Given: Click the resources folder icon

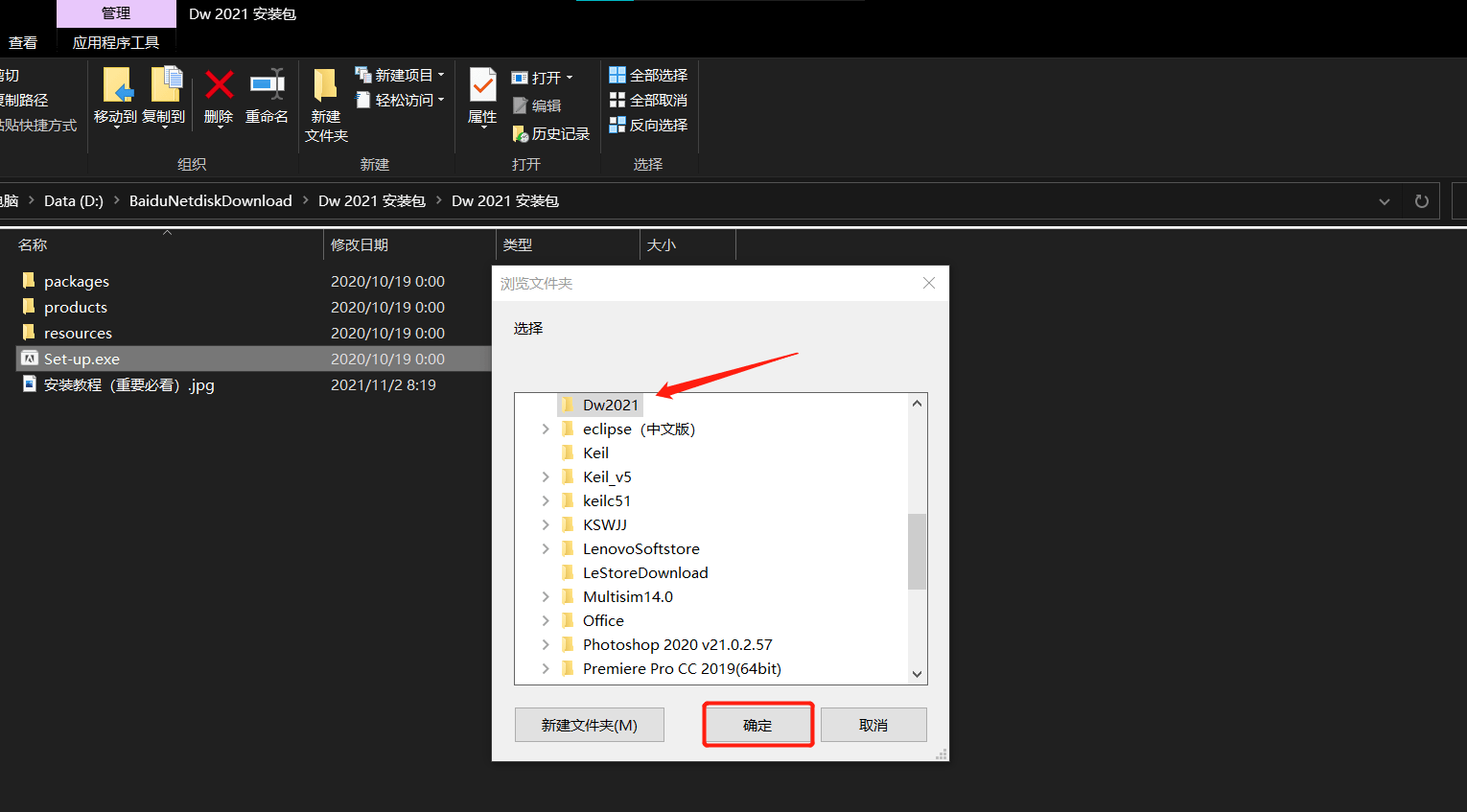Looking at the screenshot, I should 29,333.
